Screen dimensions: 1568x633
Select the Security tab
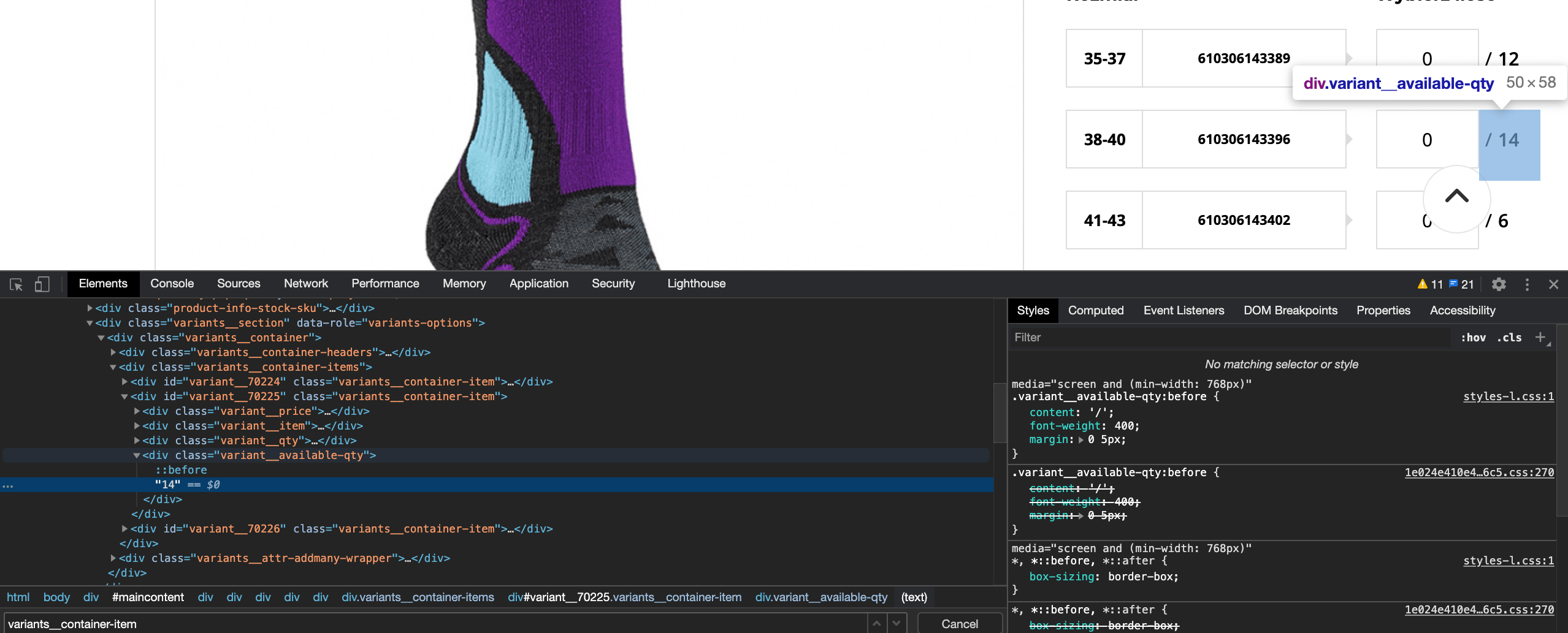pyautogui.click(x=613, y=284)
